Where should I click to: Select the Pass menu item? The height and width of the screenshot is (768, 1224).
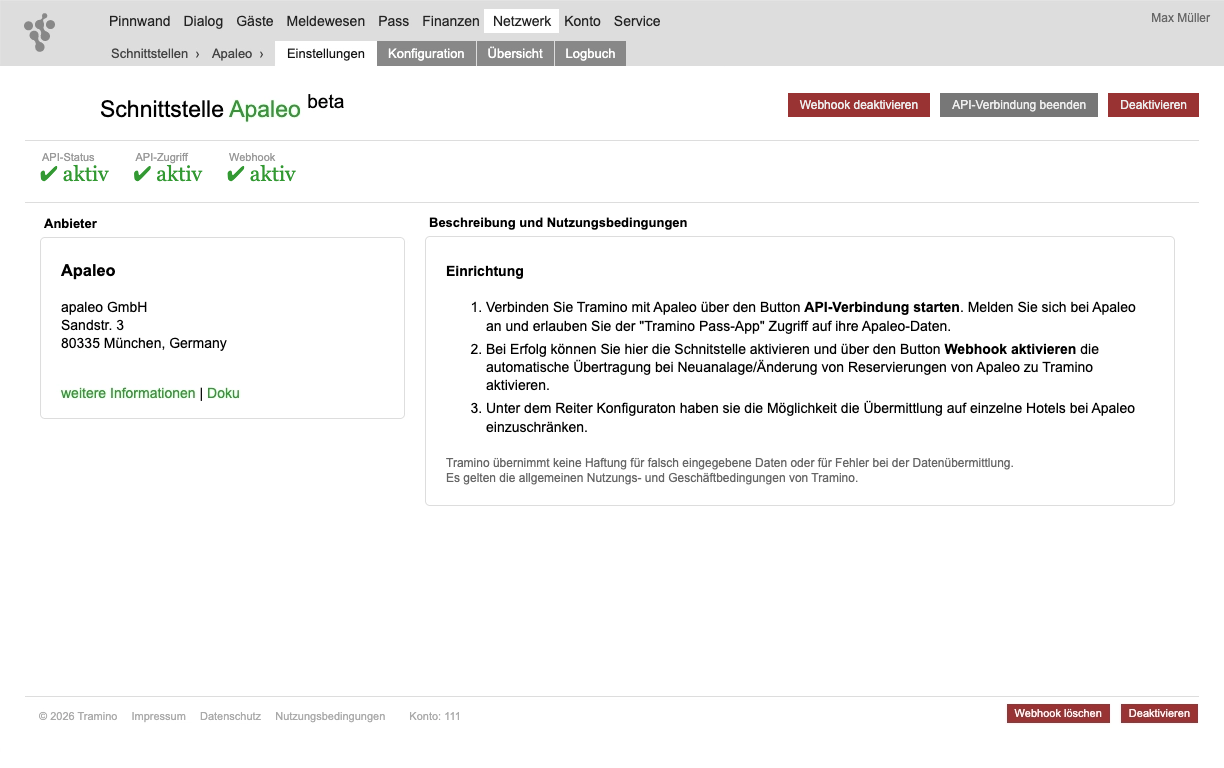[394, 21]
